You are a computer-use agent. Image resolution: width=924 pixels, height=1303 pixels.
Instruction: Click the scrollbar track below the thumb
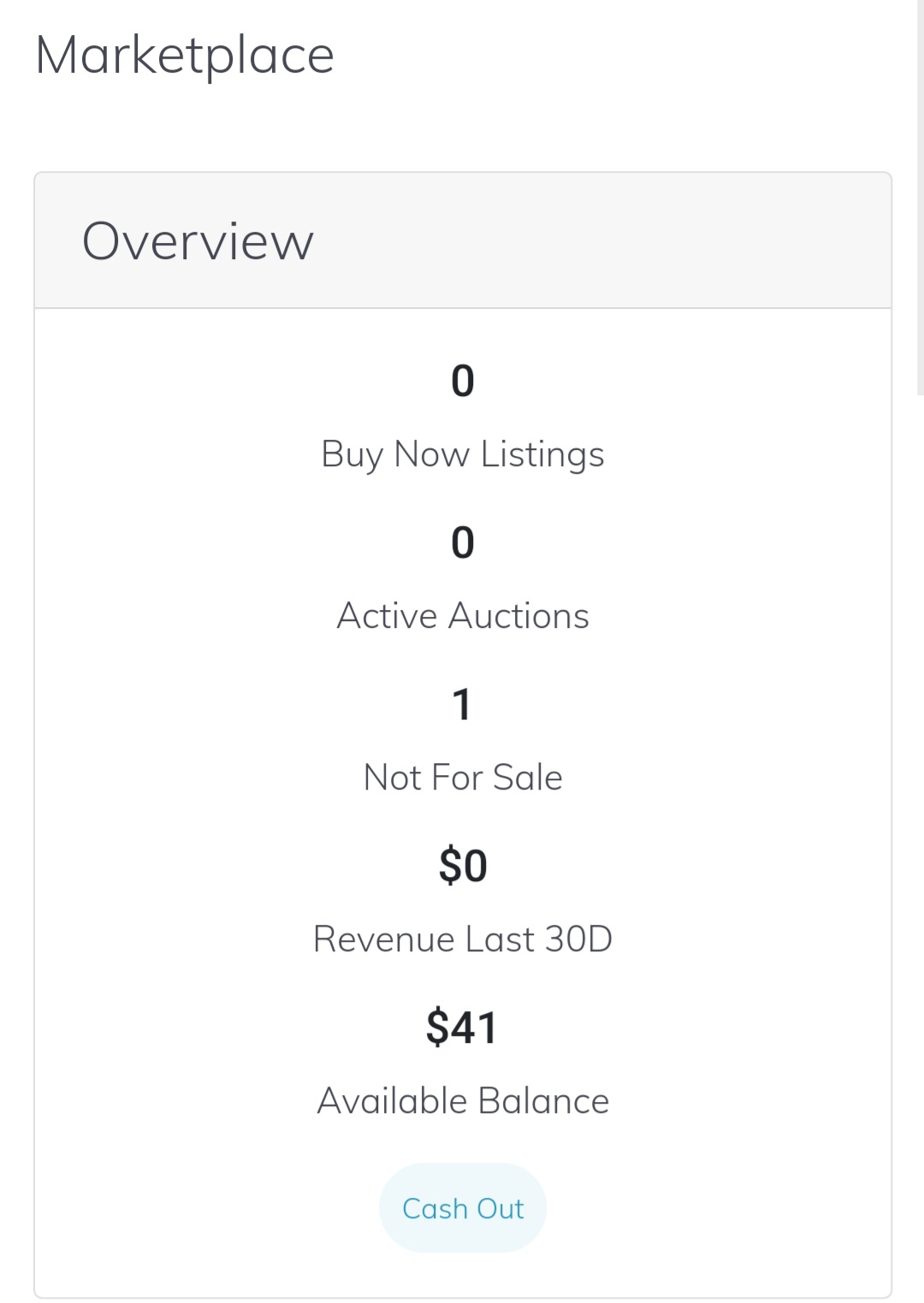point(921,847)
